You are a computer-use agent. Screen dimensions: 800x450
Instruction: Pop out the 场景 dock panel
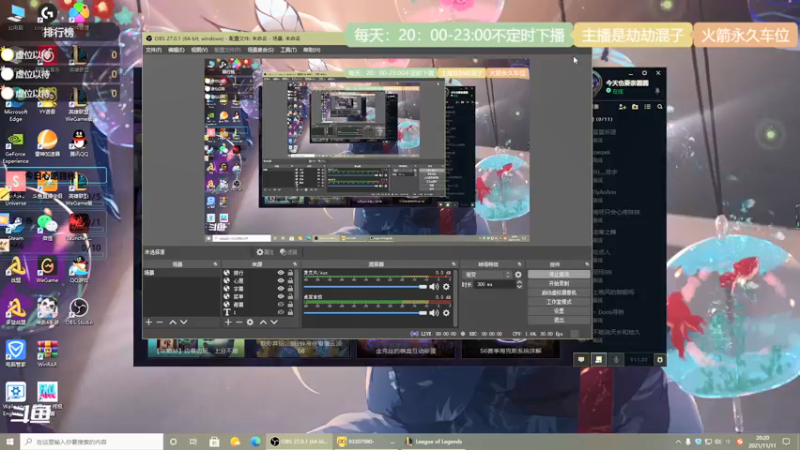(215, 264)
